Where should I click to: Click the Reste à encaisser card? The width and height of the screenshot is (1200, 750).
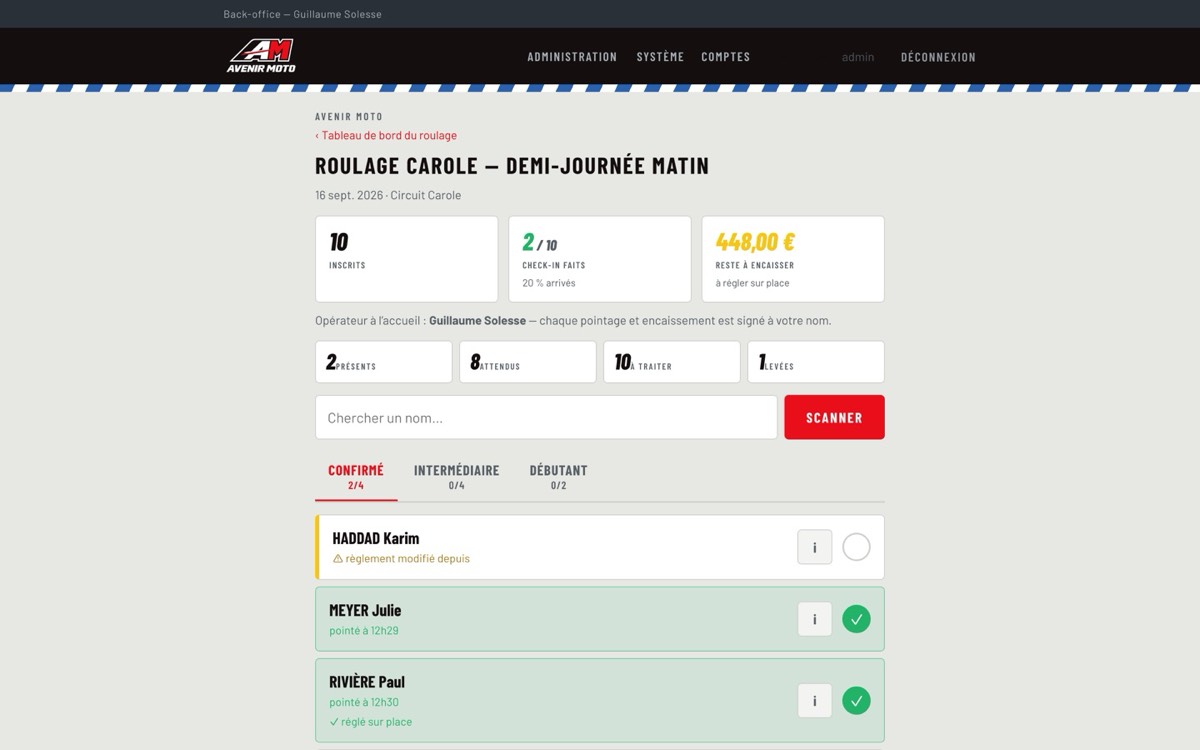pyautogui.click(x=793, y=259)
